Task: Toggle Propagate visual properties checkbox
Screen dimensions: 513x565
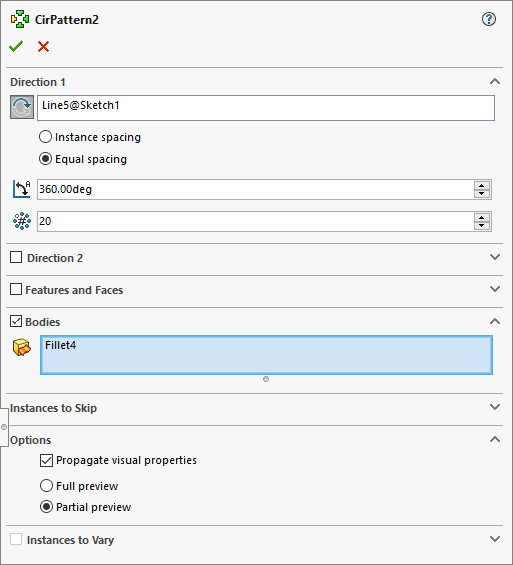Action: [x=46, y=460]
